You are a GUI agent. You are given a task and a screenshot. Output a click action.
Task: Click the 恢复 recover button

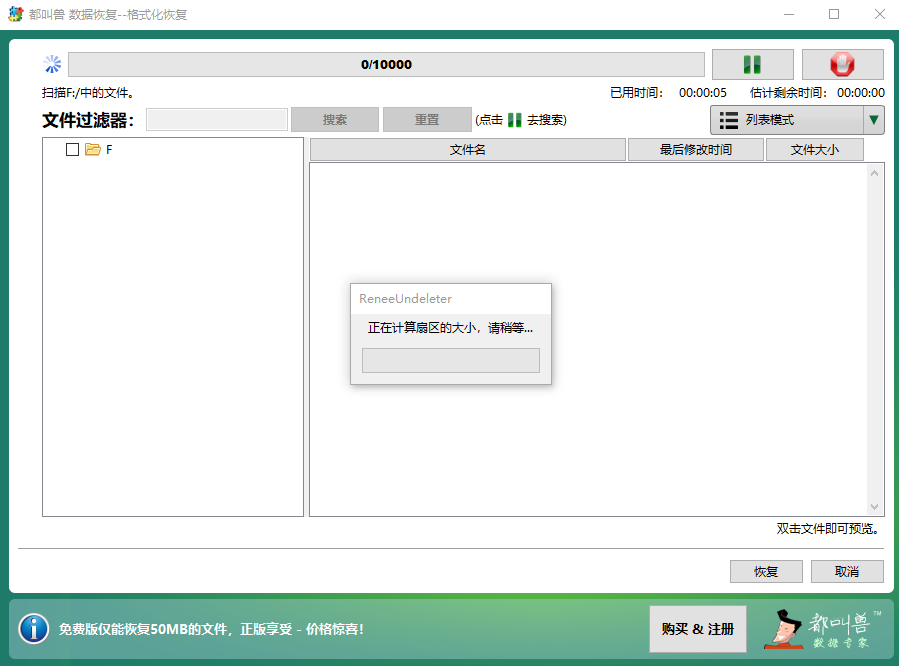766,571
